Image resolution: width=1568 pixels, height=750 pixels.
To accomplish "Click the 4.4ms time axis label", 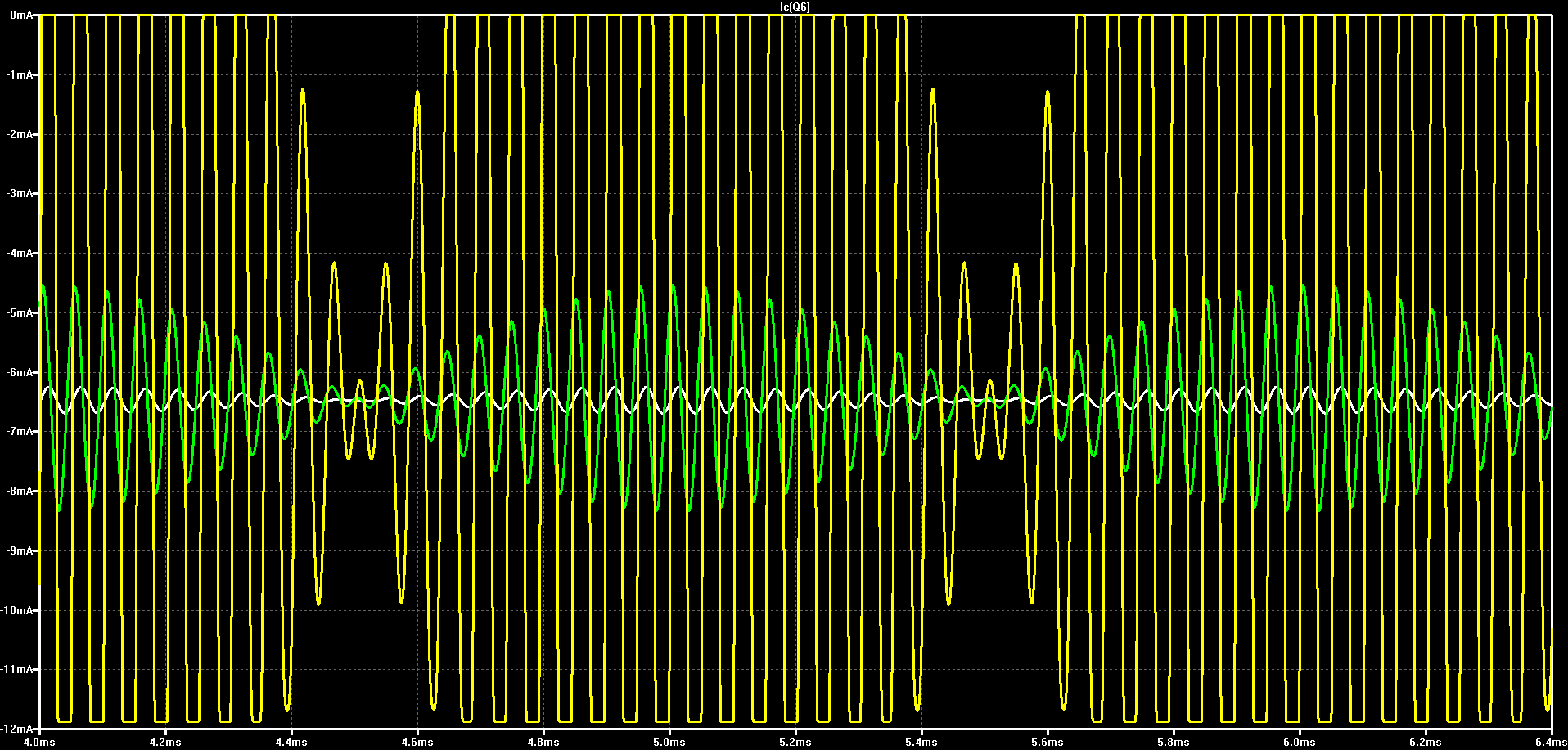I will (292, 743).
